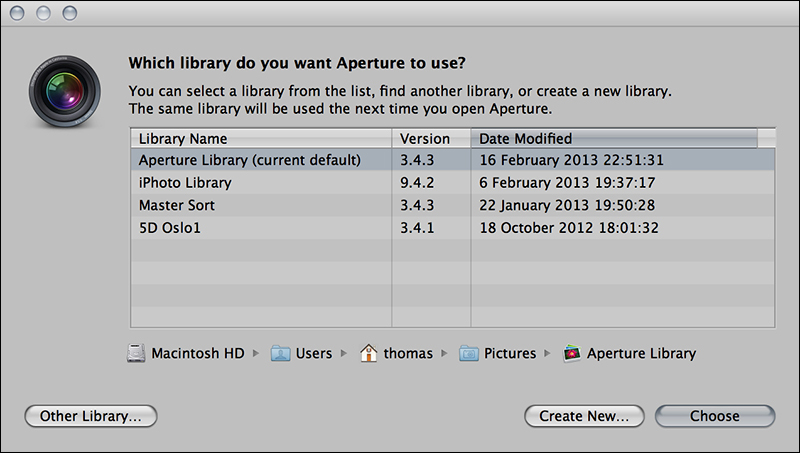This screenshot has width=800, height=453.
Task: Click date 18 October 2012 18:01:32
Action: pos(569,228)
